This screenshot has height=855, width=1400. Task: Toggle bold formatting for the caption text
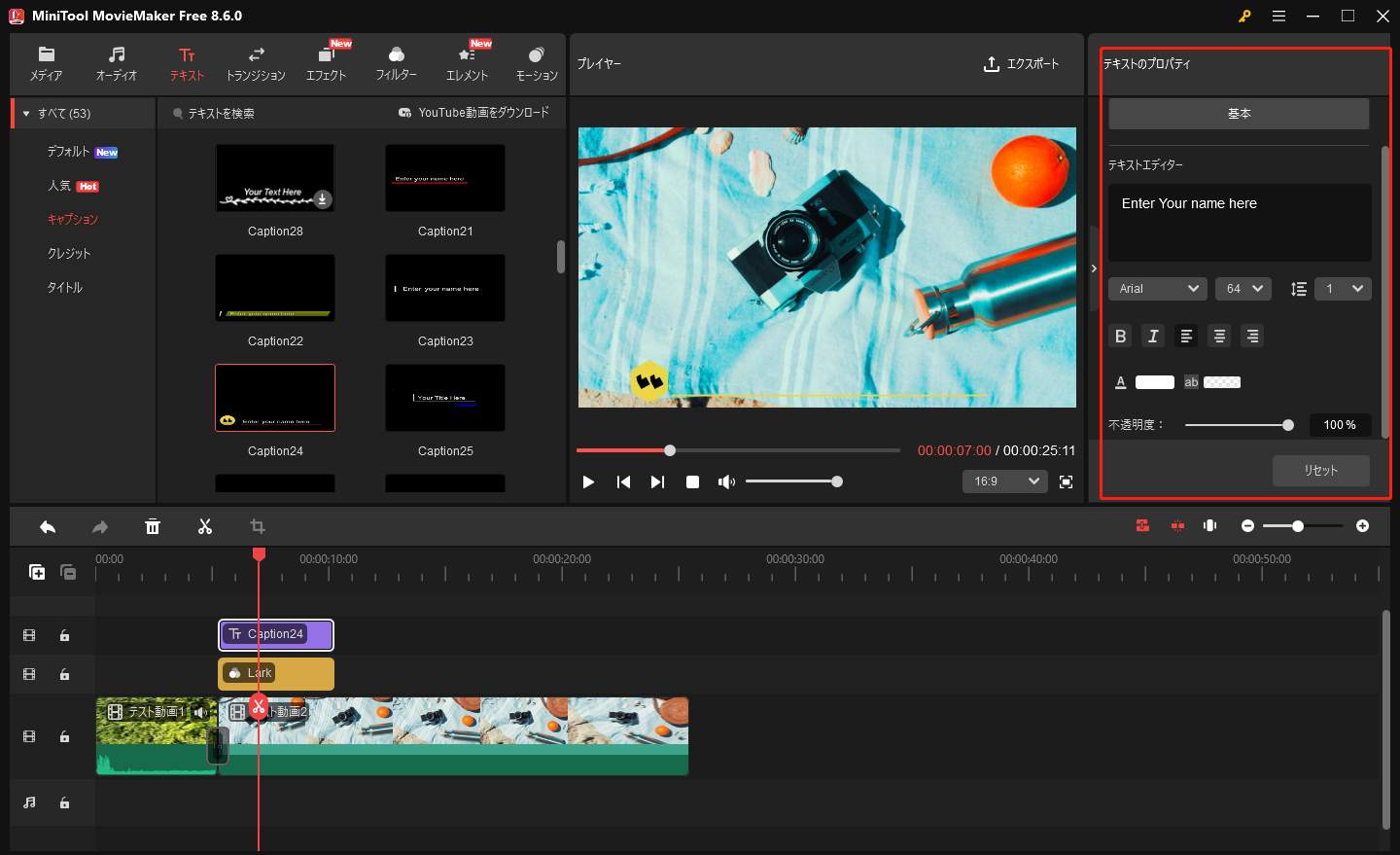pos(1120,336)
